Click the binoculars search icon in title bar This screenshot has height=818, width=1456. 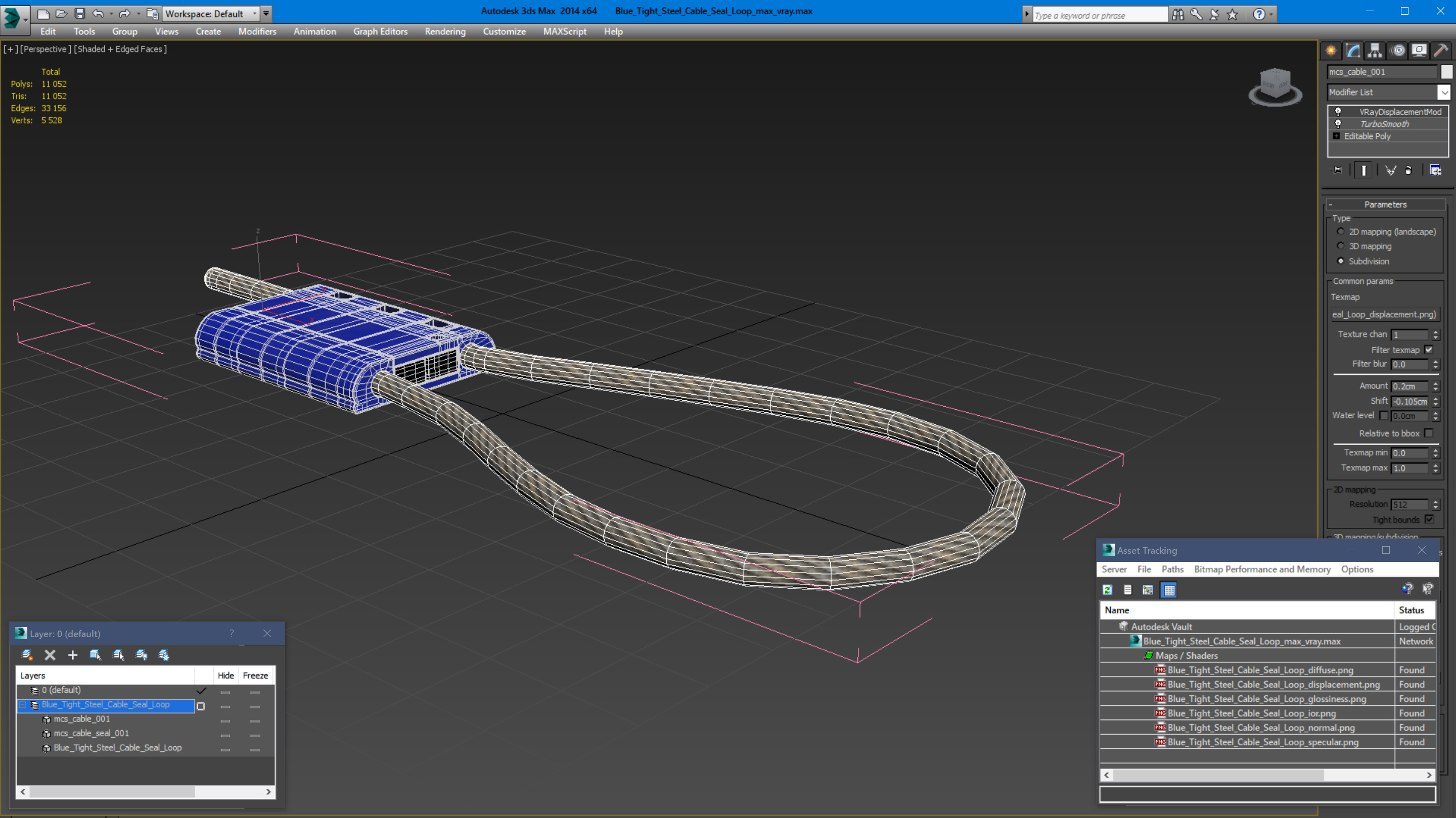[1178, 15]
